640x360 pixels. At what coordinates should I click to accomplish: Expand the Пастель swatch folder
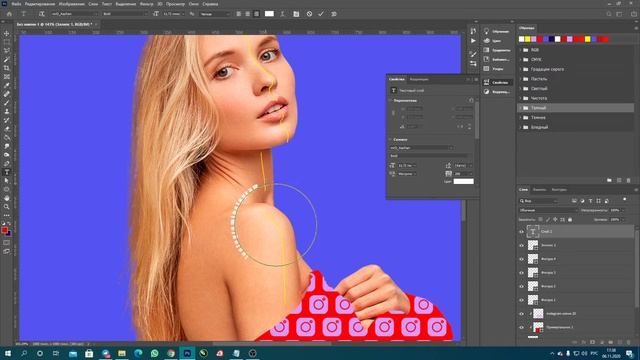pyautogui.click(x=520, y=79)
